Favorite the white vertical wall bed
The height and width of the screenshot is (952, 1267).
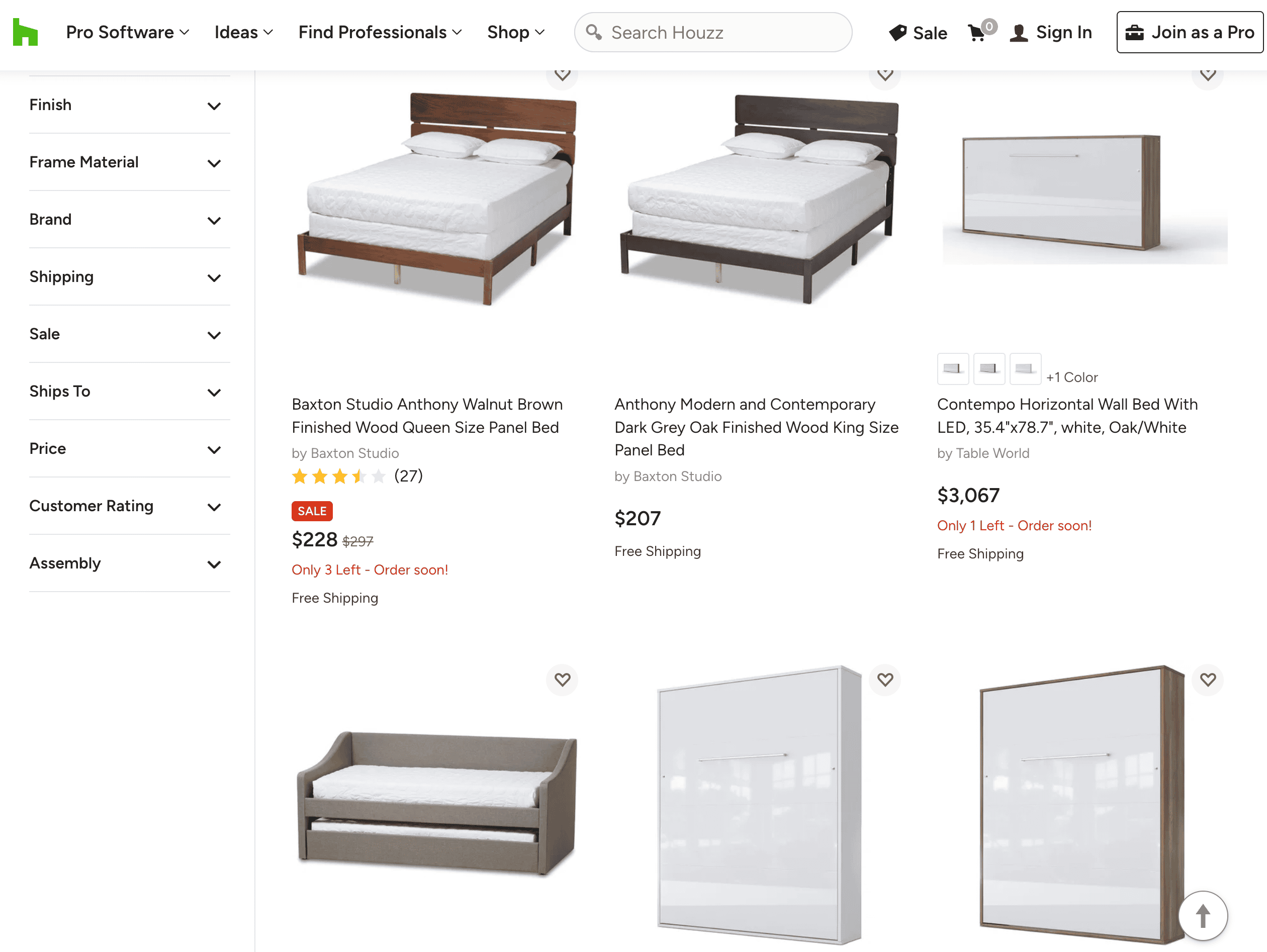tap(885, 680)
